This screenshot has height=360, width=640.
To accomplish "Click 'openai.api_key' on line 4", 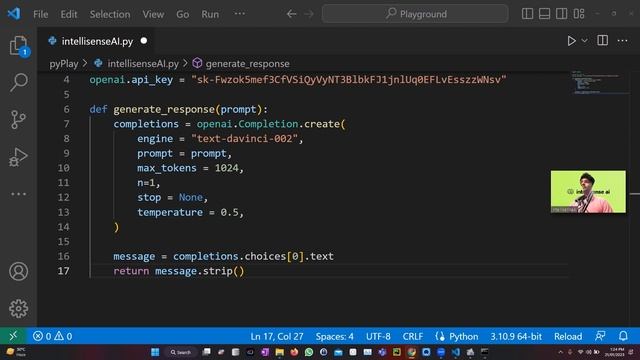I will point(131,80).
